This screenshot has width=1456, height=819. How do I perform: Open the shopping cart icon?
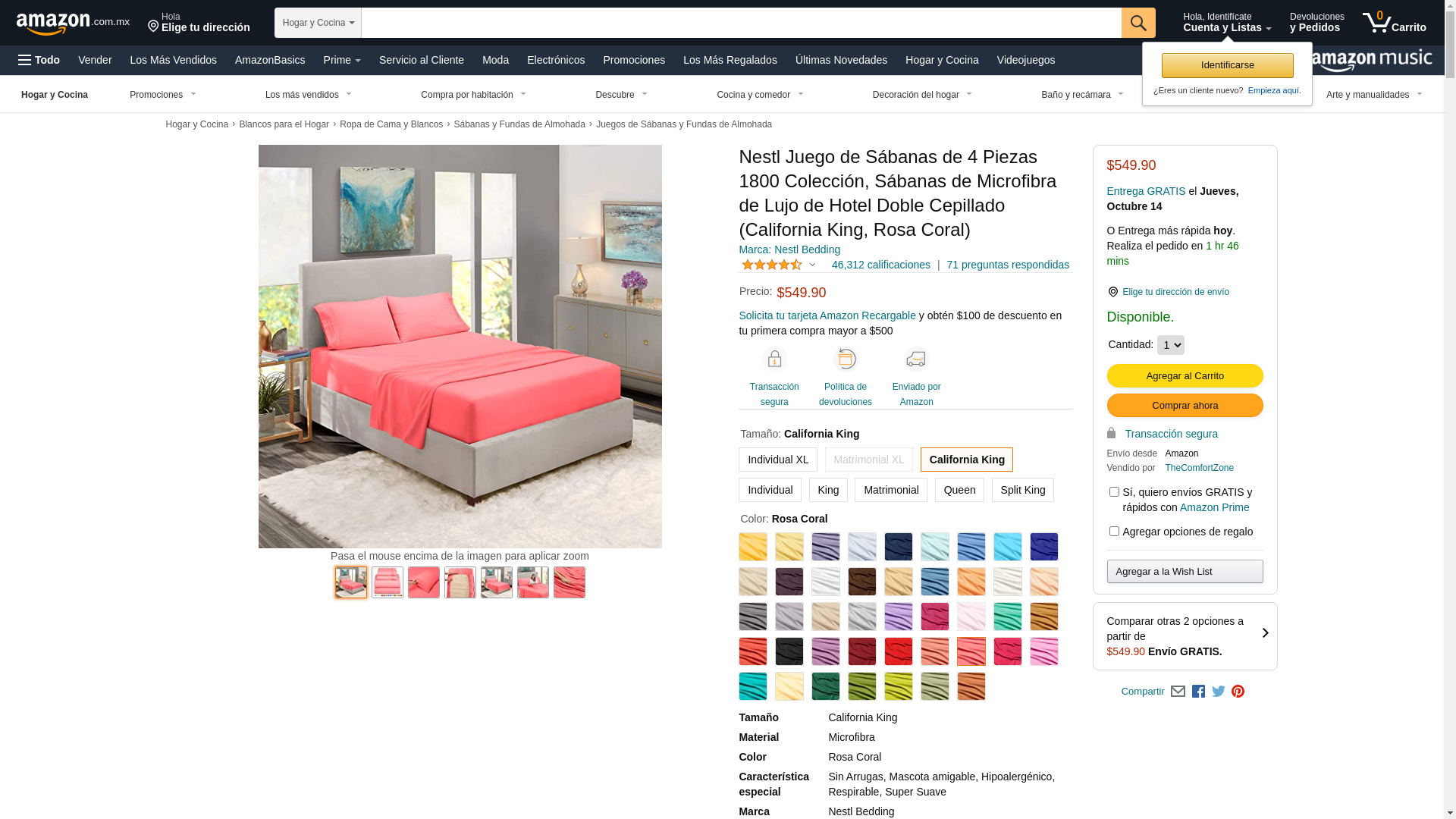point(1394,23)
